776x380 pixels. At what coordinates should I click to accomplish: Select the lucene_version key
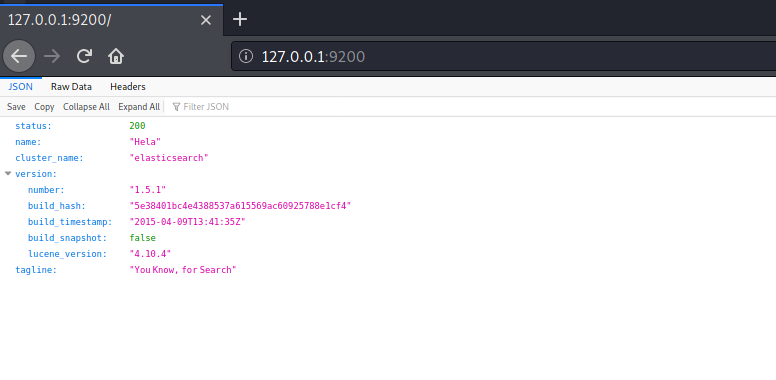point(67,254)
